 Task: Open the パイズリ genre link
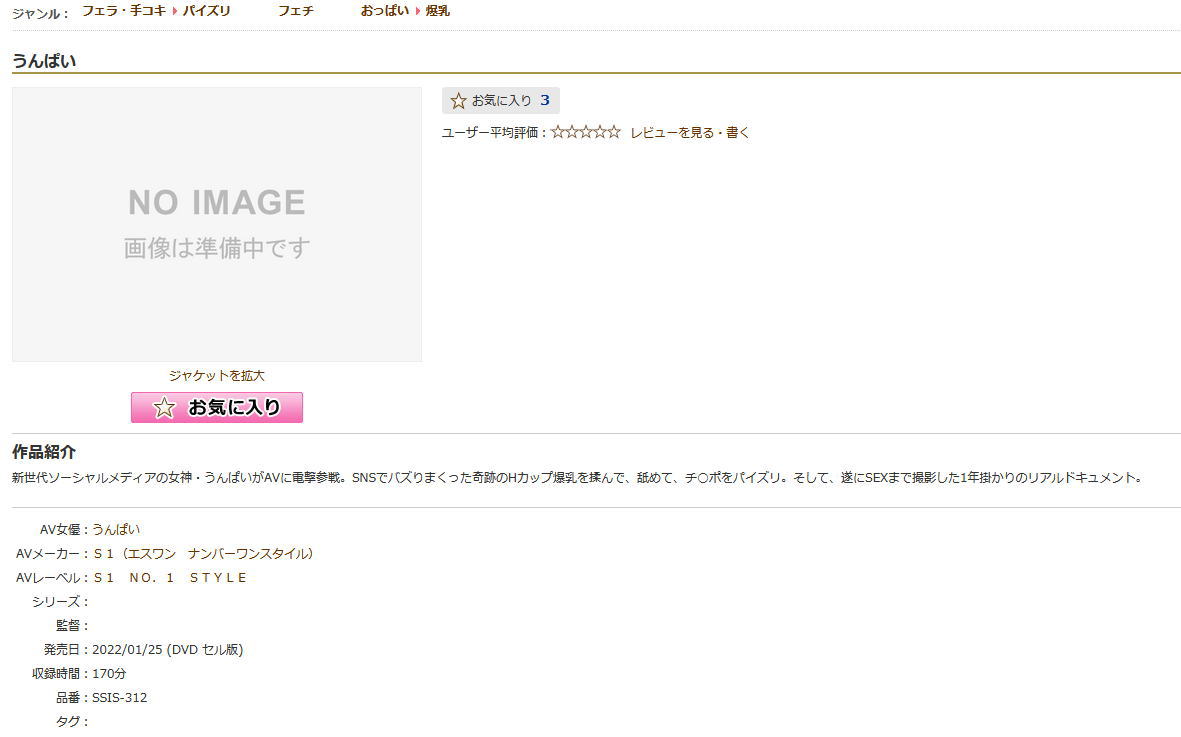(x=206, y=11)
